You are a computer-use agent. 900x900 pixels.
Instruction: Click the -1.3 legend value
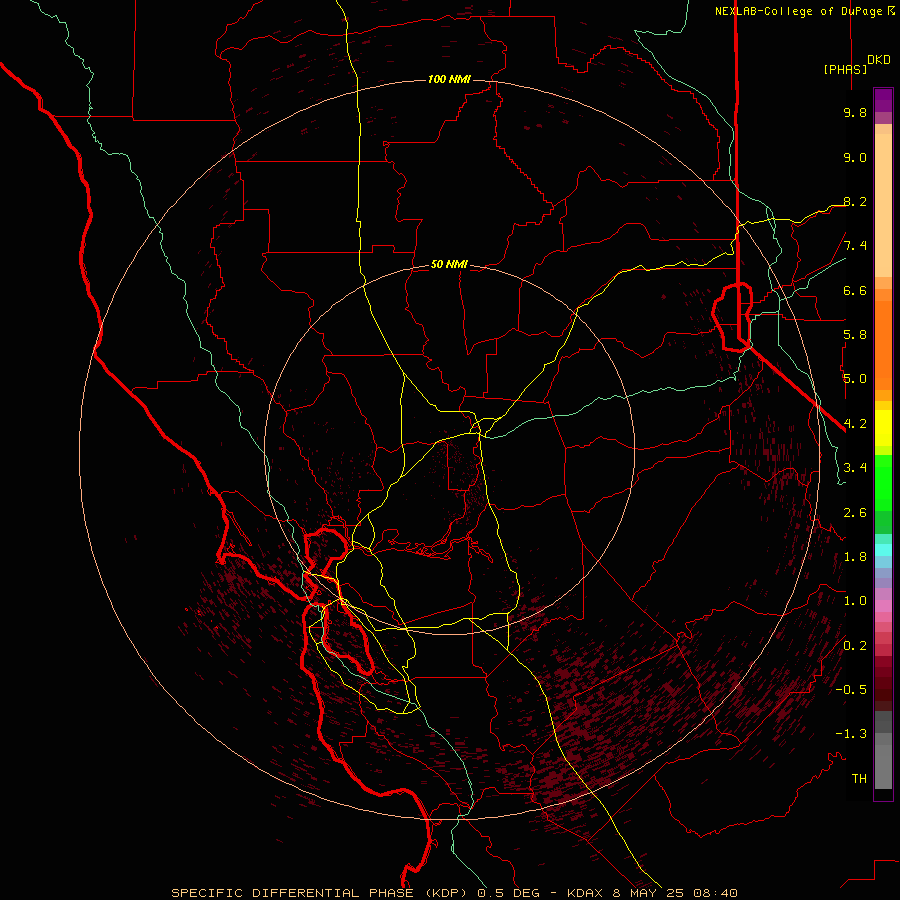(851, 734)
